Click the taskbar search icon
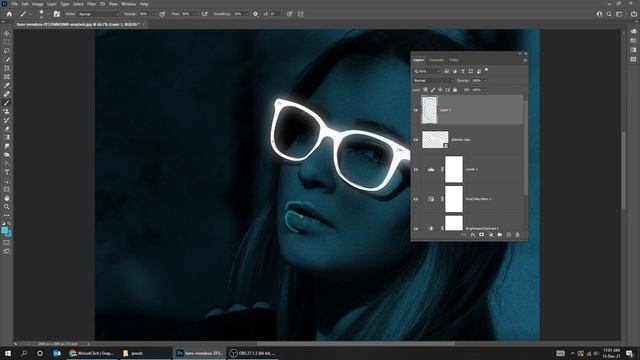 pos(24,353)
